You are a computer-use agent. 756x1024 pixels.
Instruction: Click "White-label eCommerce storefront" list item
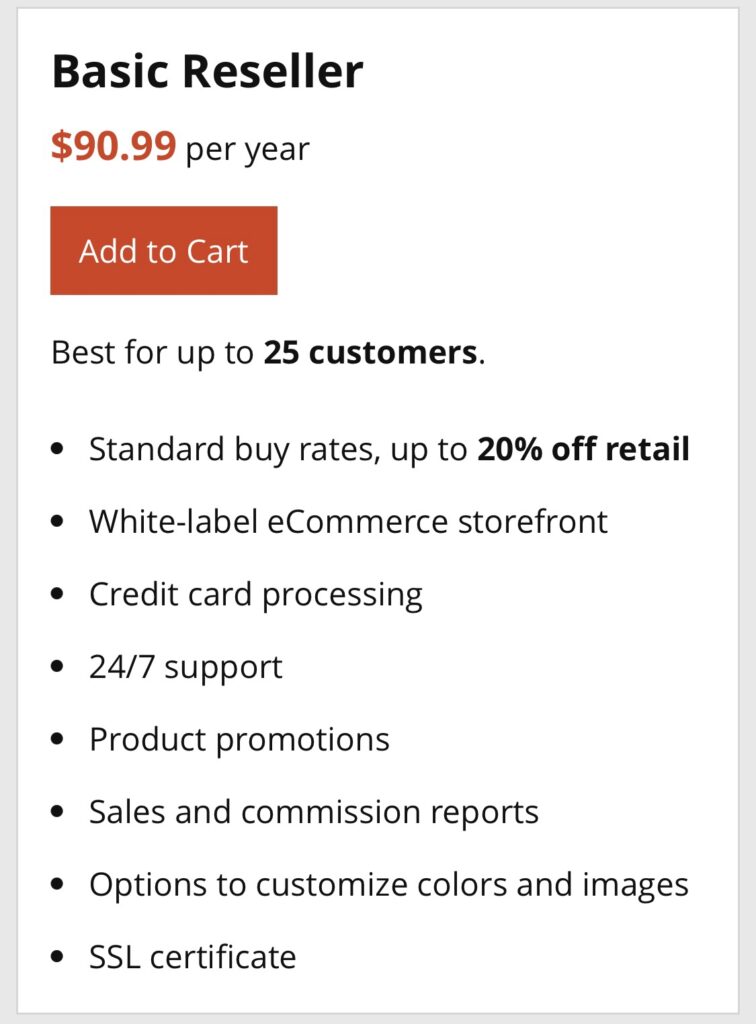tap(348, 521)
